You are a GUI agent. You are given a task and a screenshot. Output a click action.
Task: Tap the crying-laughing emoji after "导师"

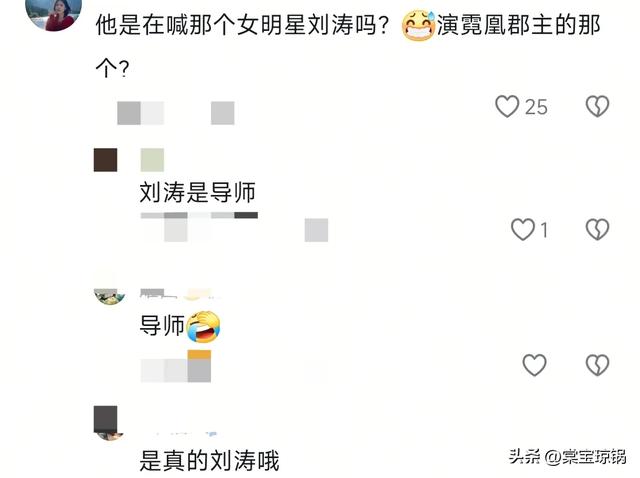(x=203, y=327)
